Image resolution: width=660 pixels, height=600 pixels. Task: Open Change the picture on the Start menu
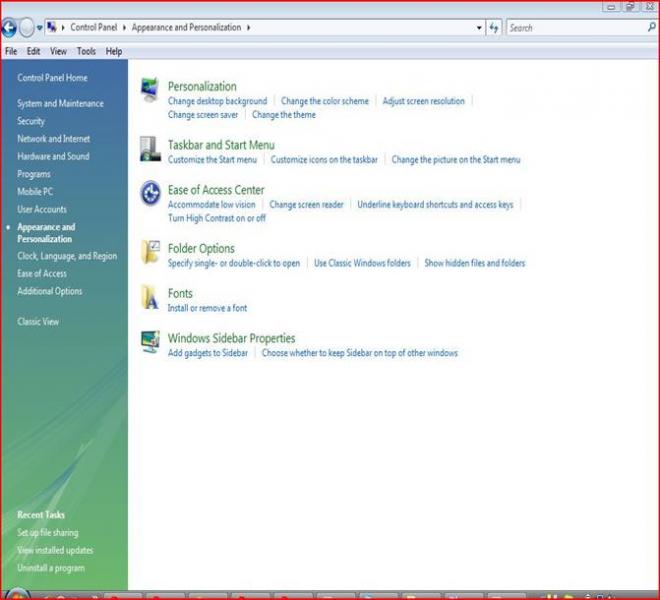click(456, 160)
